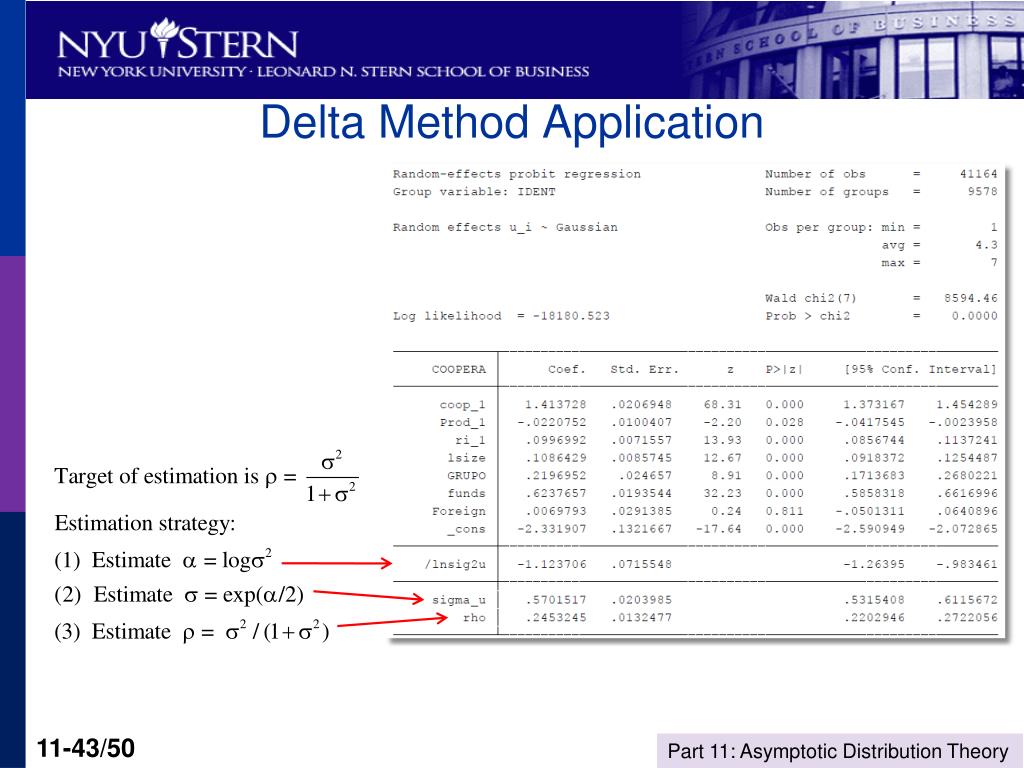Select 'Estimation strategy:' heading
The image size is (1024, 768).
tap(145, 524)
